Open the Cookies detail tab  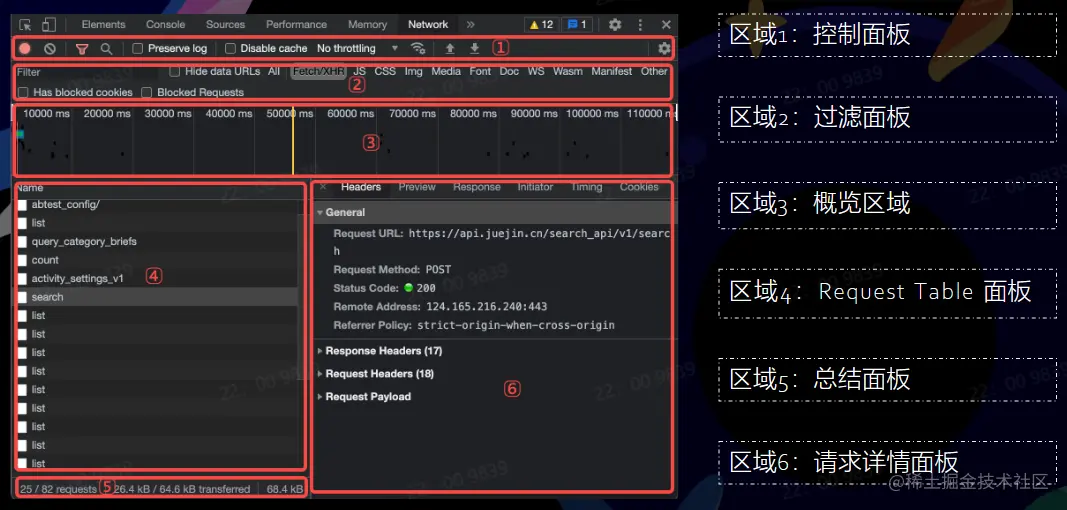click(x=639, y=187)
